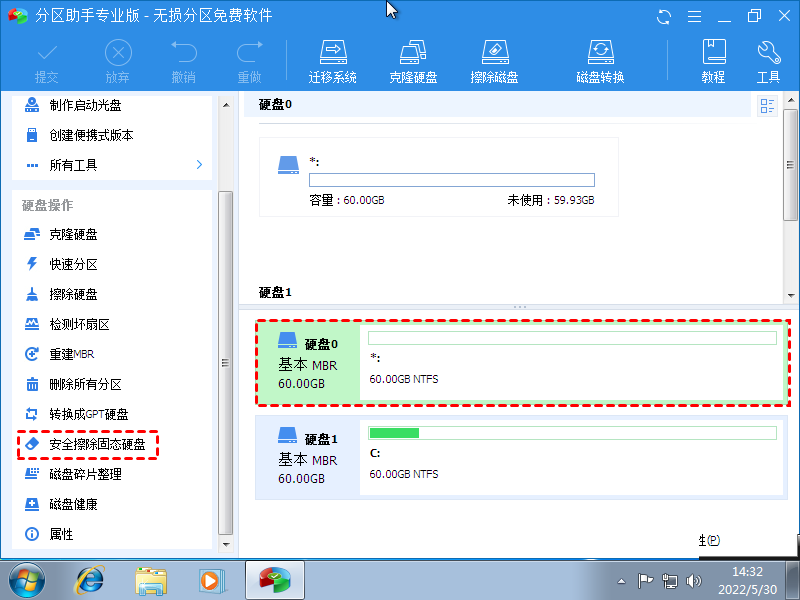Toggle the disk view layout icon
This screenshot has width=800, height=600.
coord(767,106)
